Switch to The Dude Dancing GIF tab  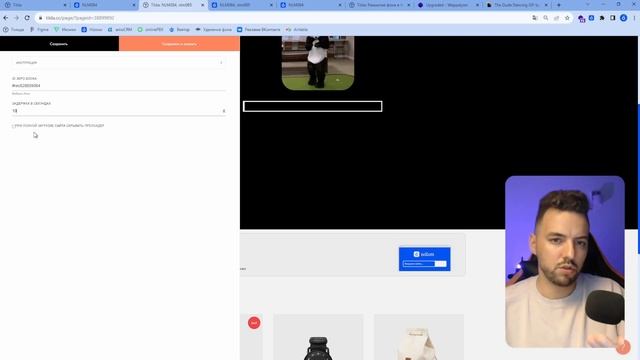tap(516, 5)
